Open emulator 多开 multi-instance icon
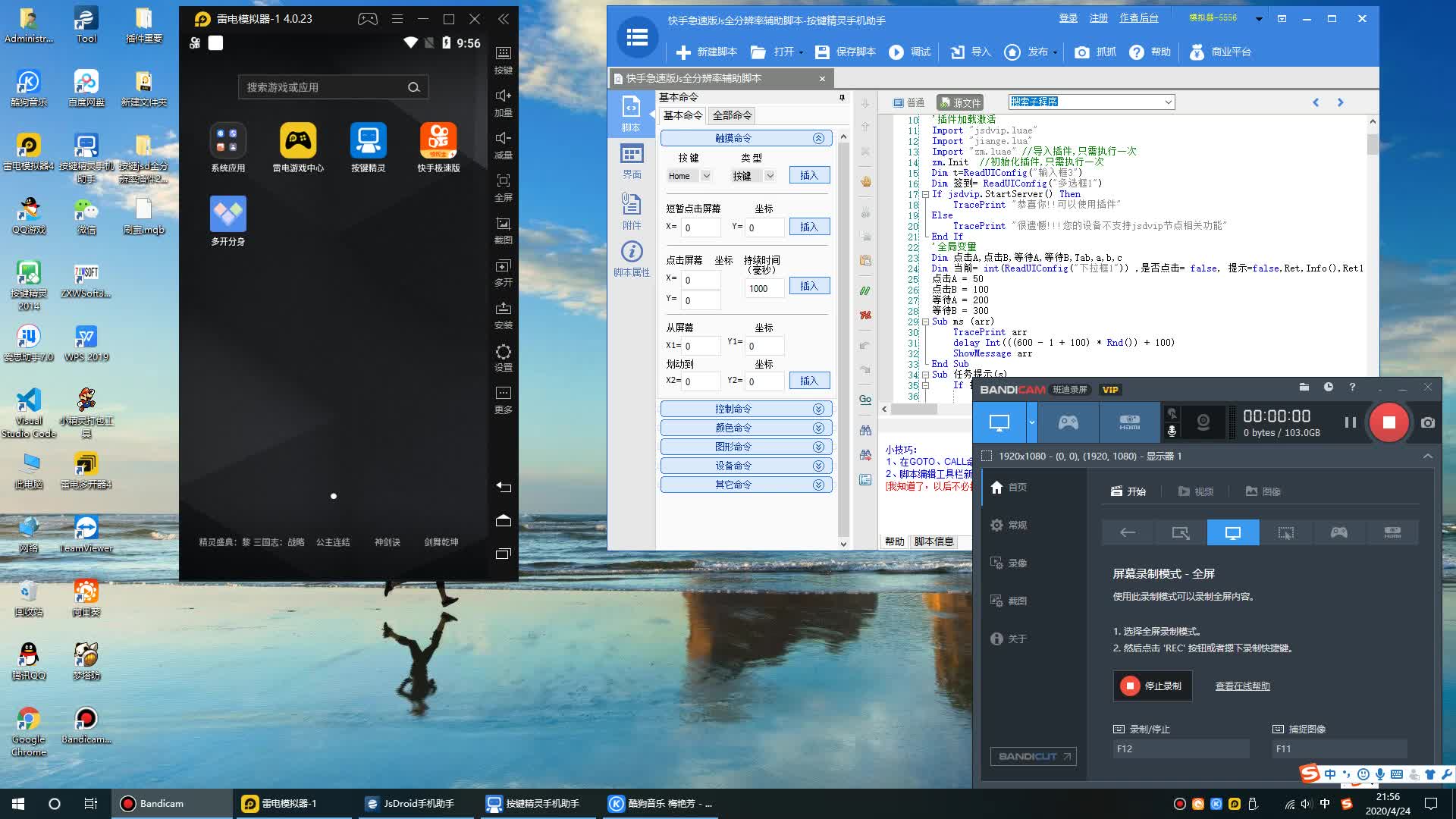Image resolution: width=1456 pixels, height=819 pixels. pos(504,265)
